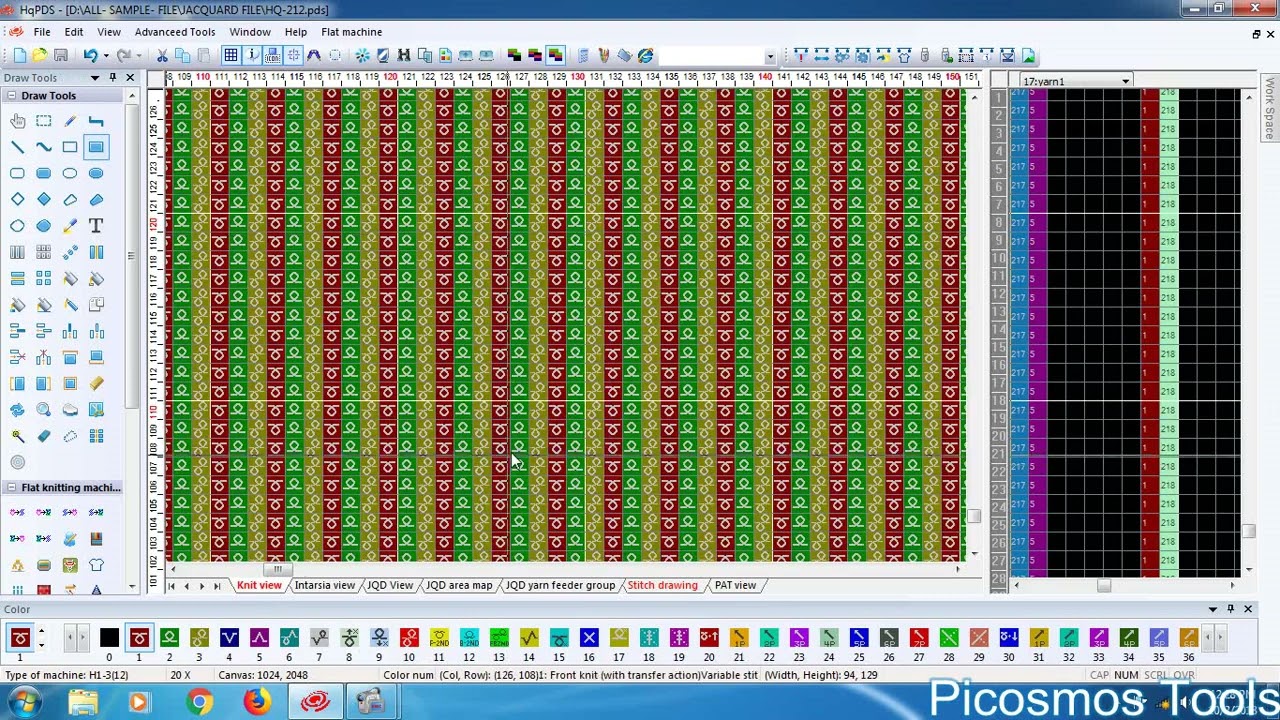Open the Windows Start menu
Screen dimensions: 1280x720
point(24,702)
